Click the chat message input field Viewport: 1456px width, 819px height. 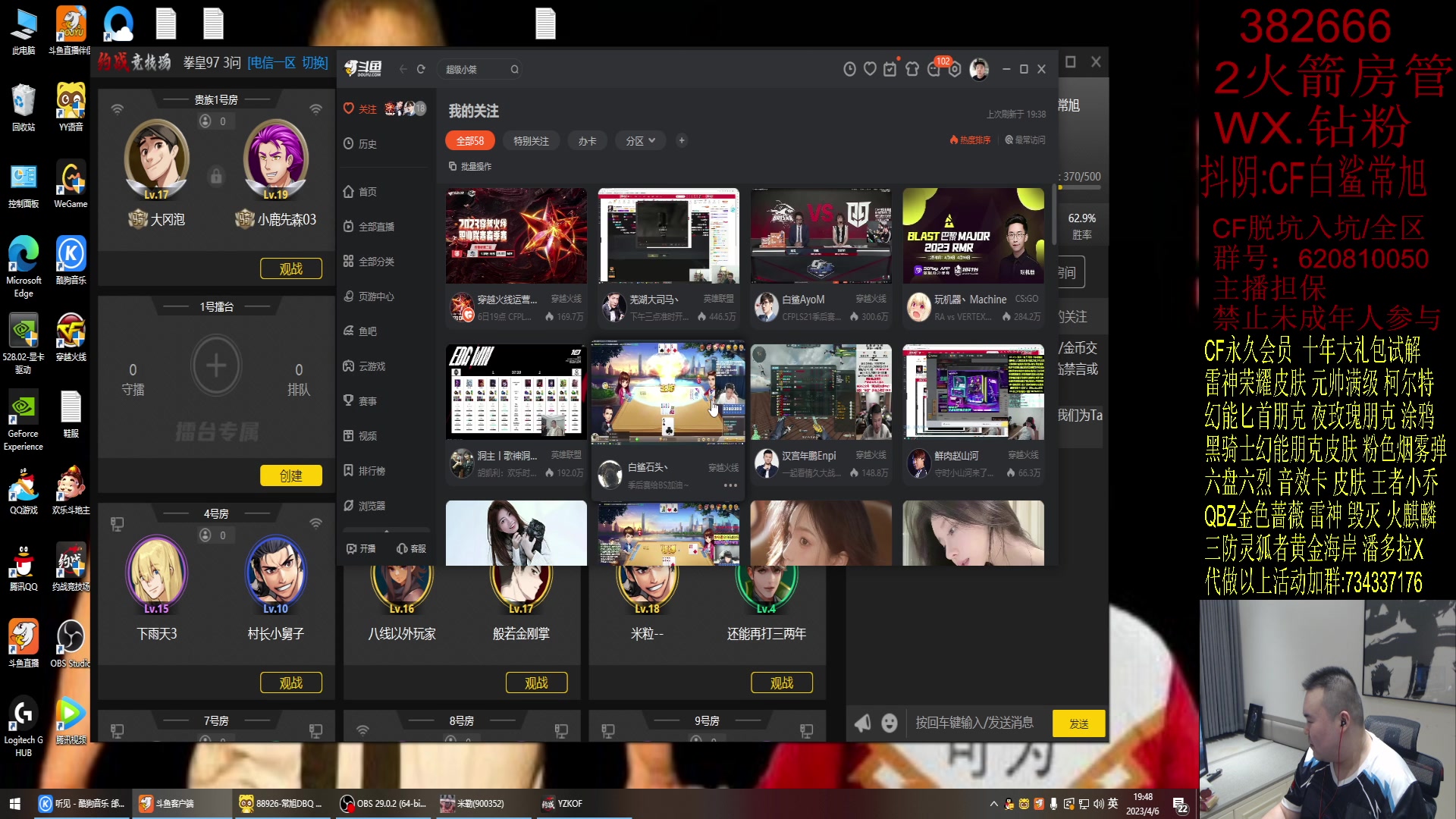click(x=974, y=723)
